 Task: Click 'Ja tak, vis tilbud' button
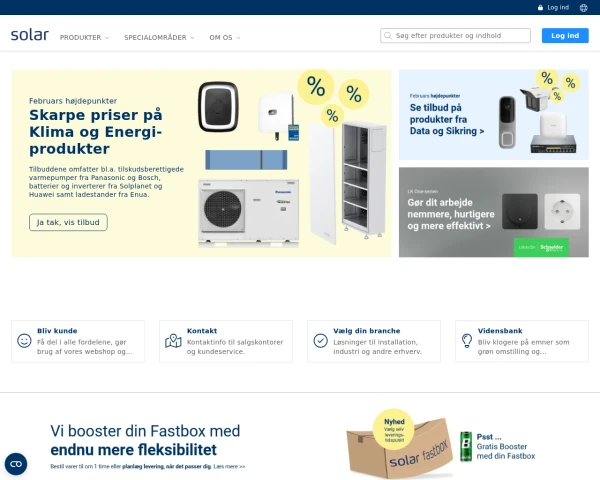(68, 222)
